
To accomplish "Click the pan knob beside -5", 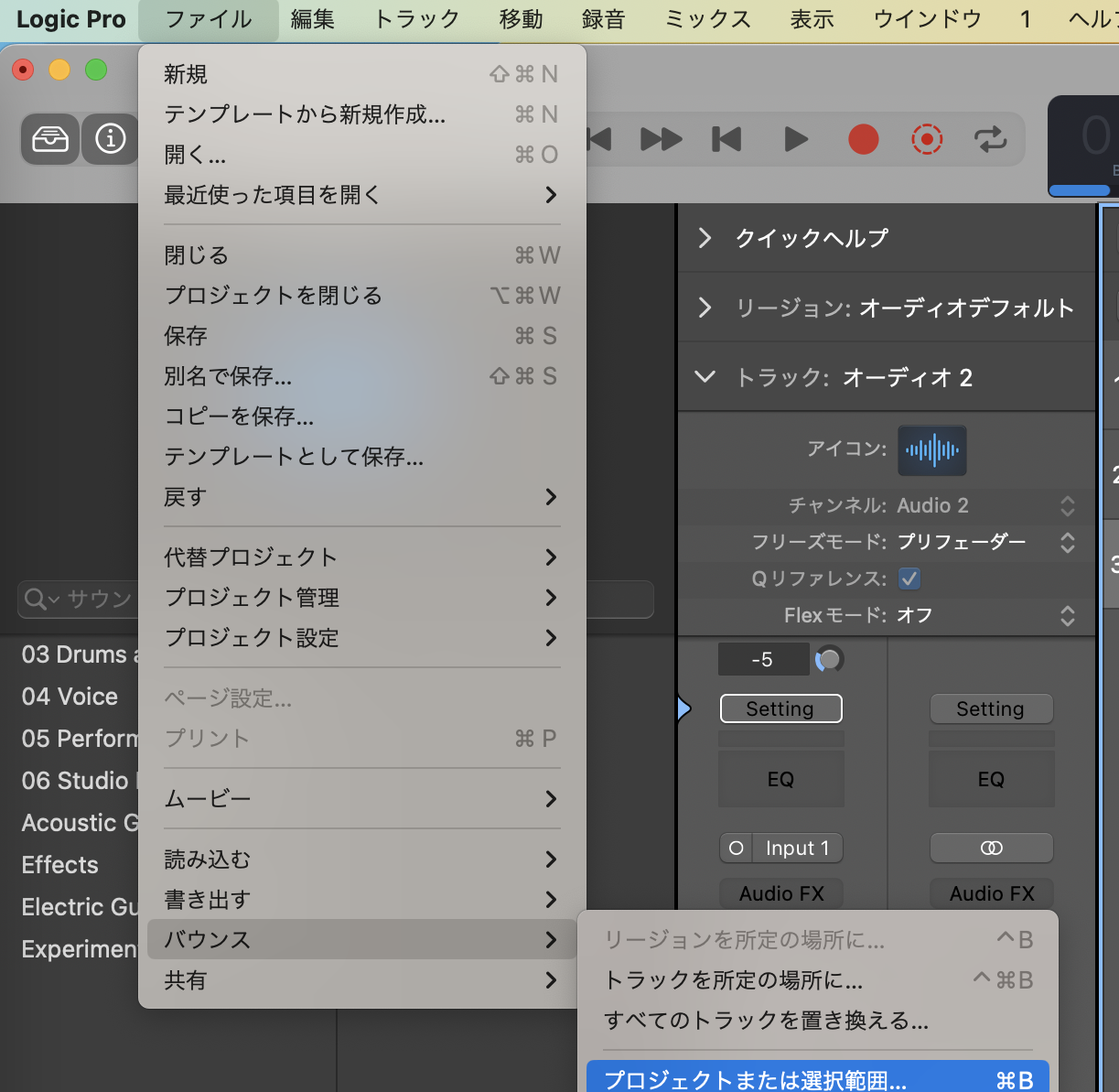I will pyautogui.click(x=829, y=659).
